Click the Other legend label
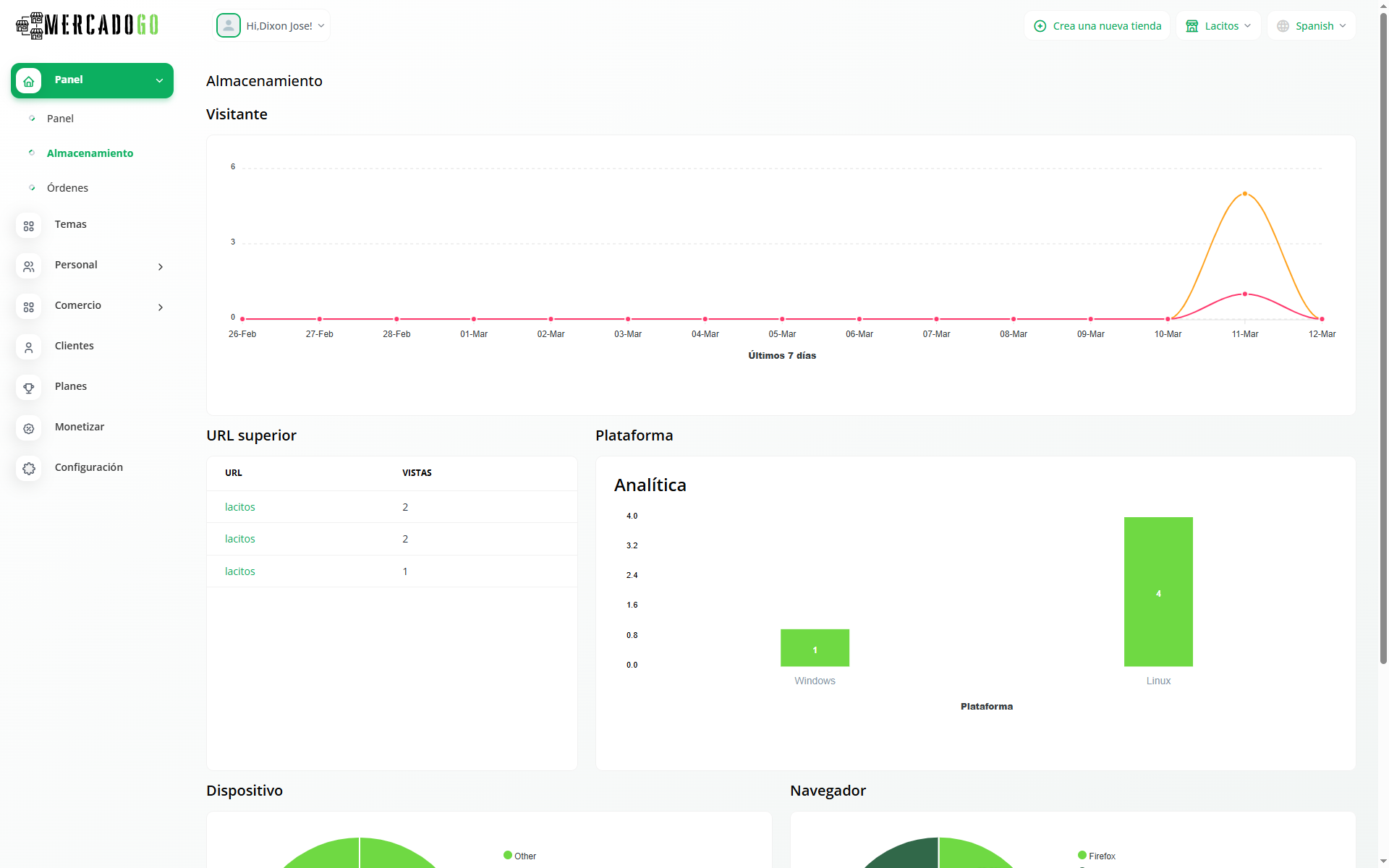 (x=525, y=856)
